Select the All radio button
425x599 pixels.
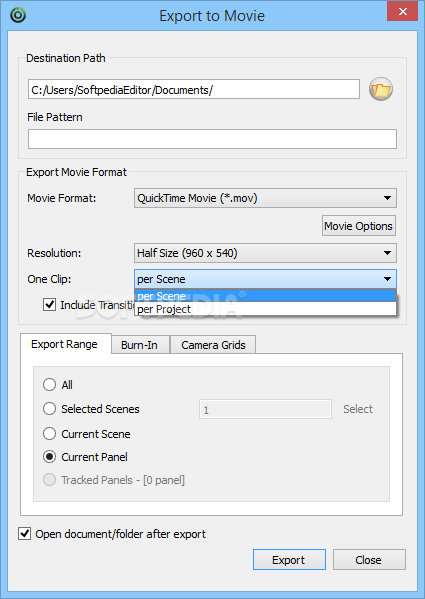(49, 384)
